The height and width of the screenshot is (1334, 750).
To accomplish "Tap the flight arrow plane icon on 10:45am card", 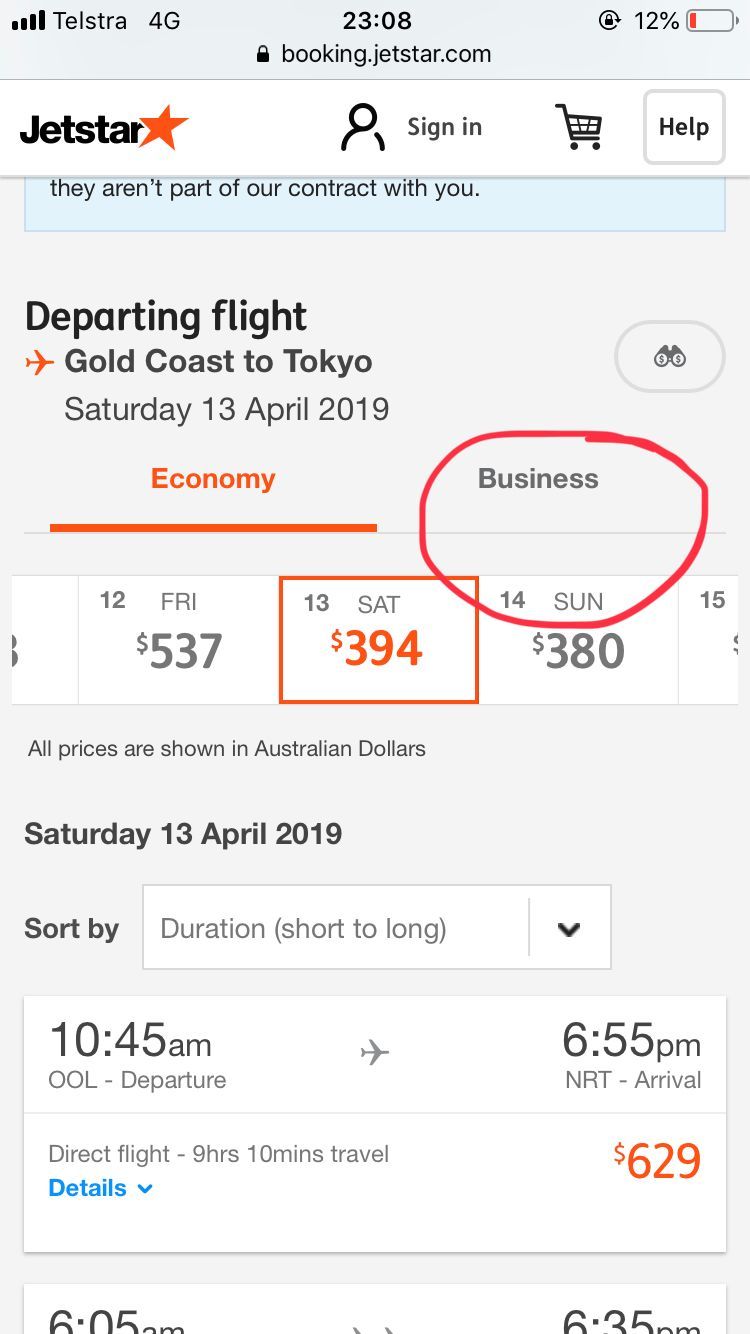I will (375, 1052).
